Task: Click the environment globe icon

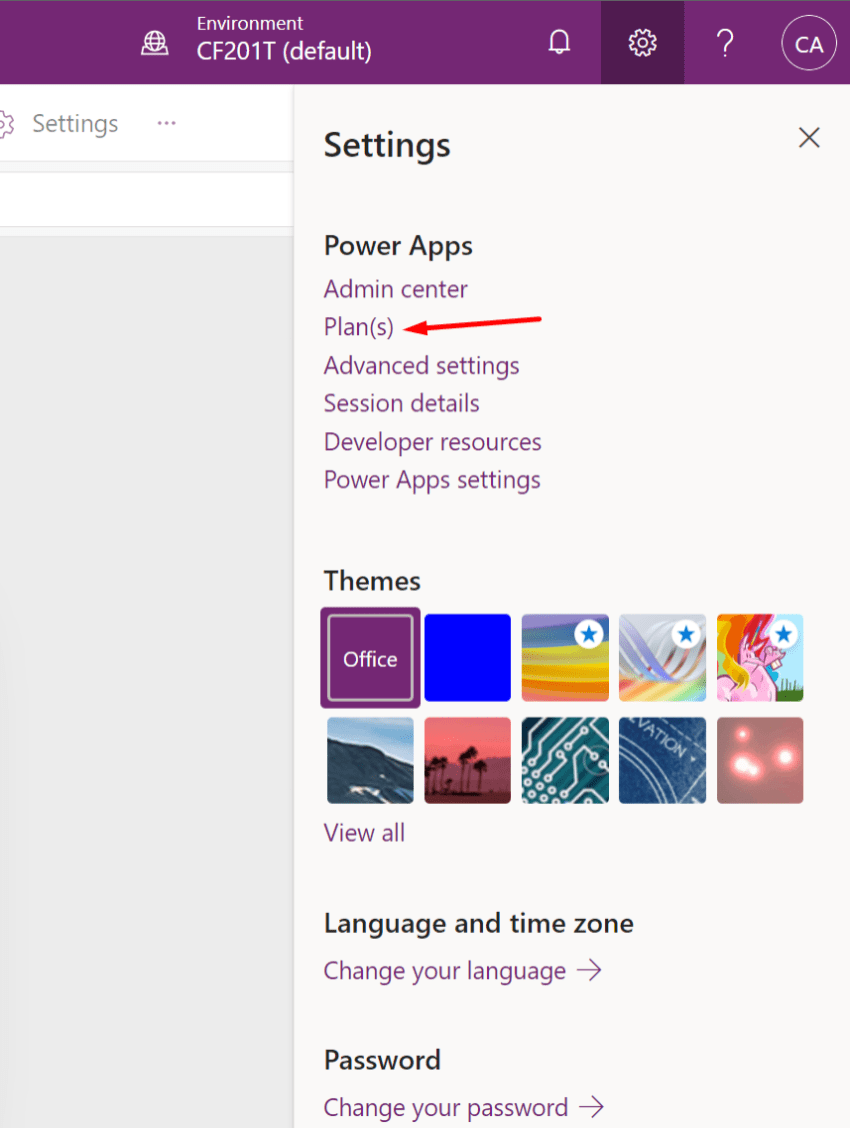Action: click(x=155, y=44)
